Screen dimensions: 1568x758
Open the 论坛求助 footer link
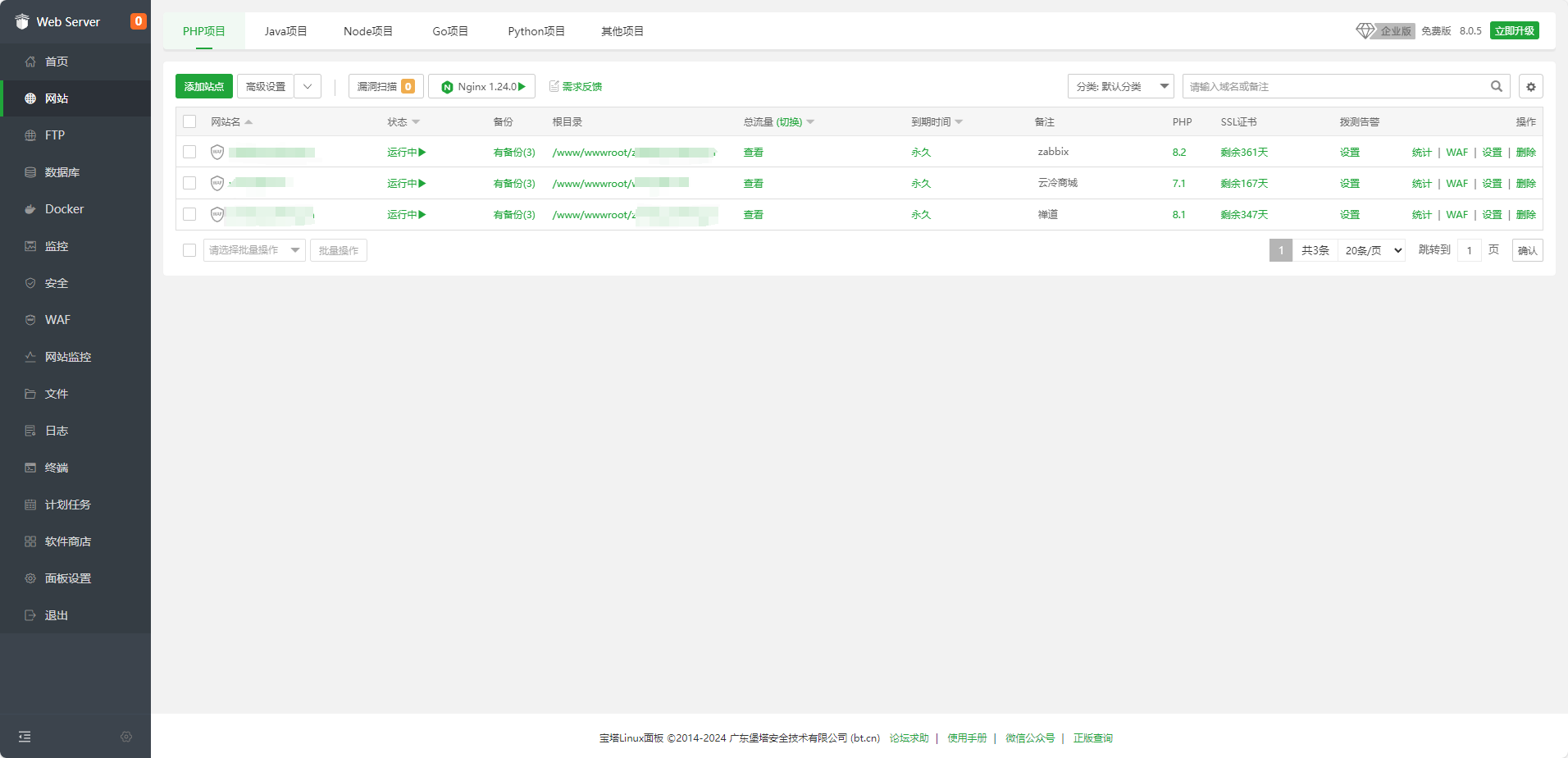point(909,738)
